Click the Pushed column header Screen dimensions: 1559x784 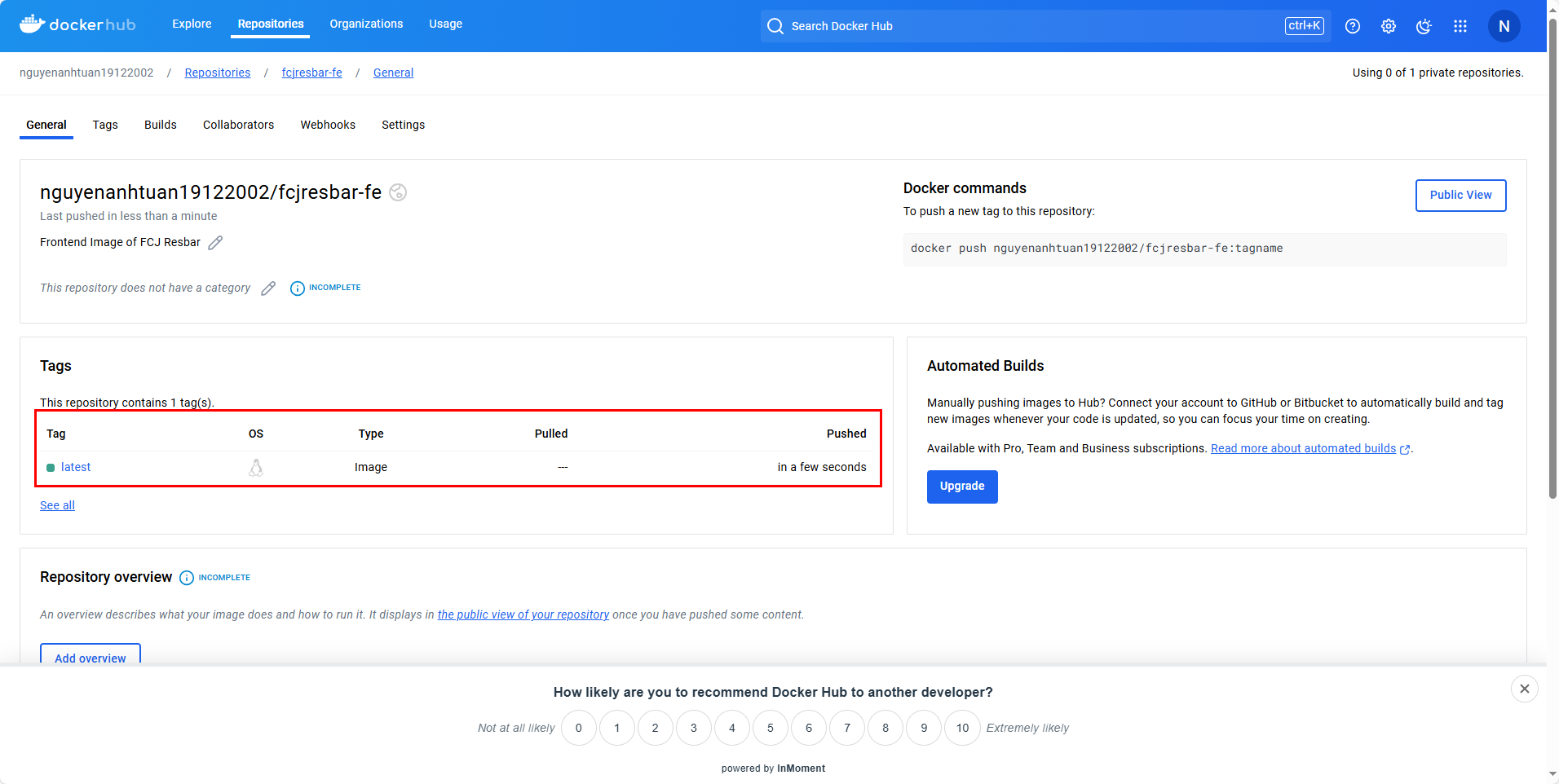tap(846, 434)
